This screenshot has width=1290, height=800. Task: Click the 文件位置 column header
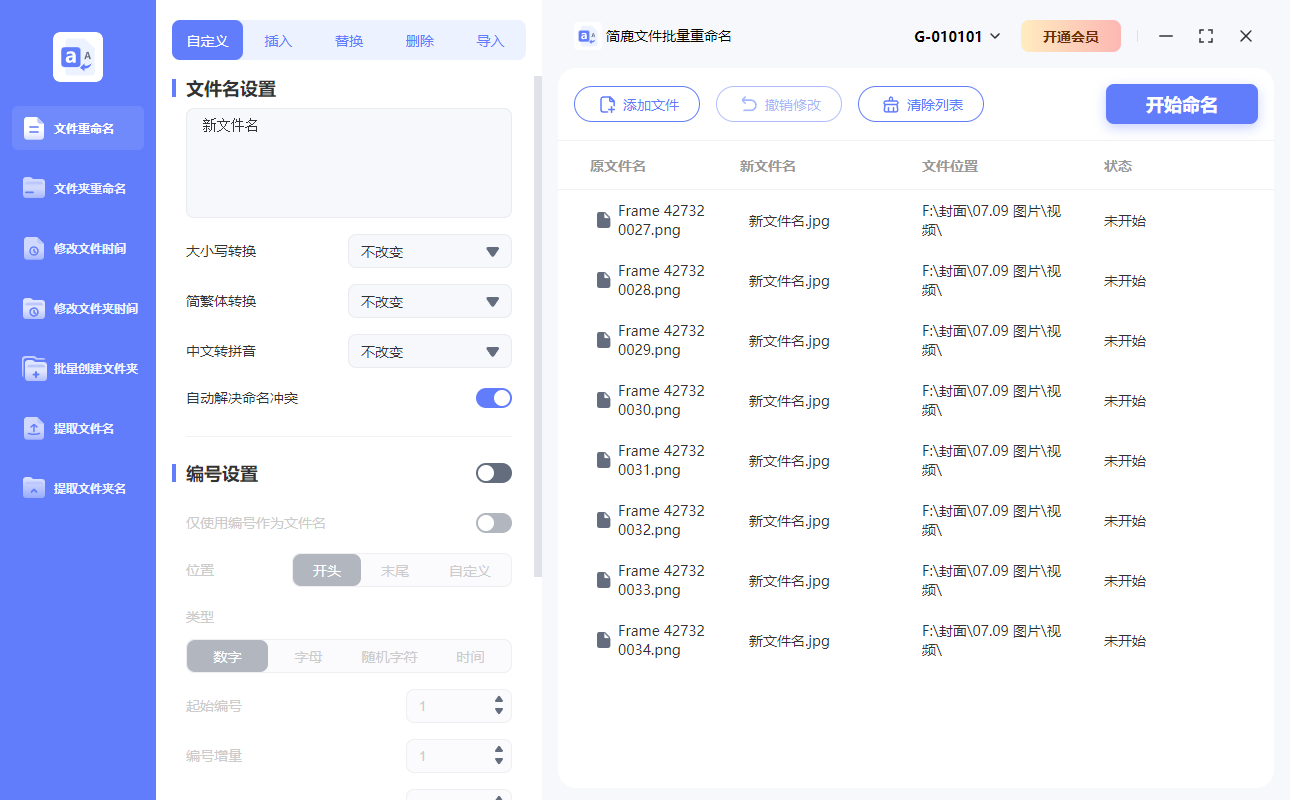tap(950, 166)
